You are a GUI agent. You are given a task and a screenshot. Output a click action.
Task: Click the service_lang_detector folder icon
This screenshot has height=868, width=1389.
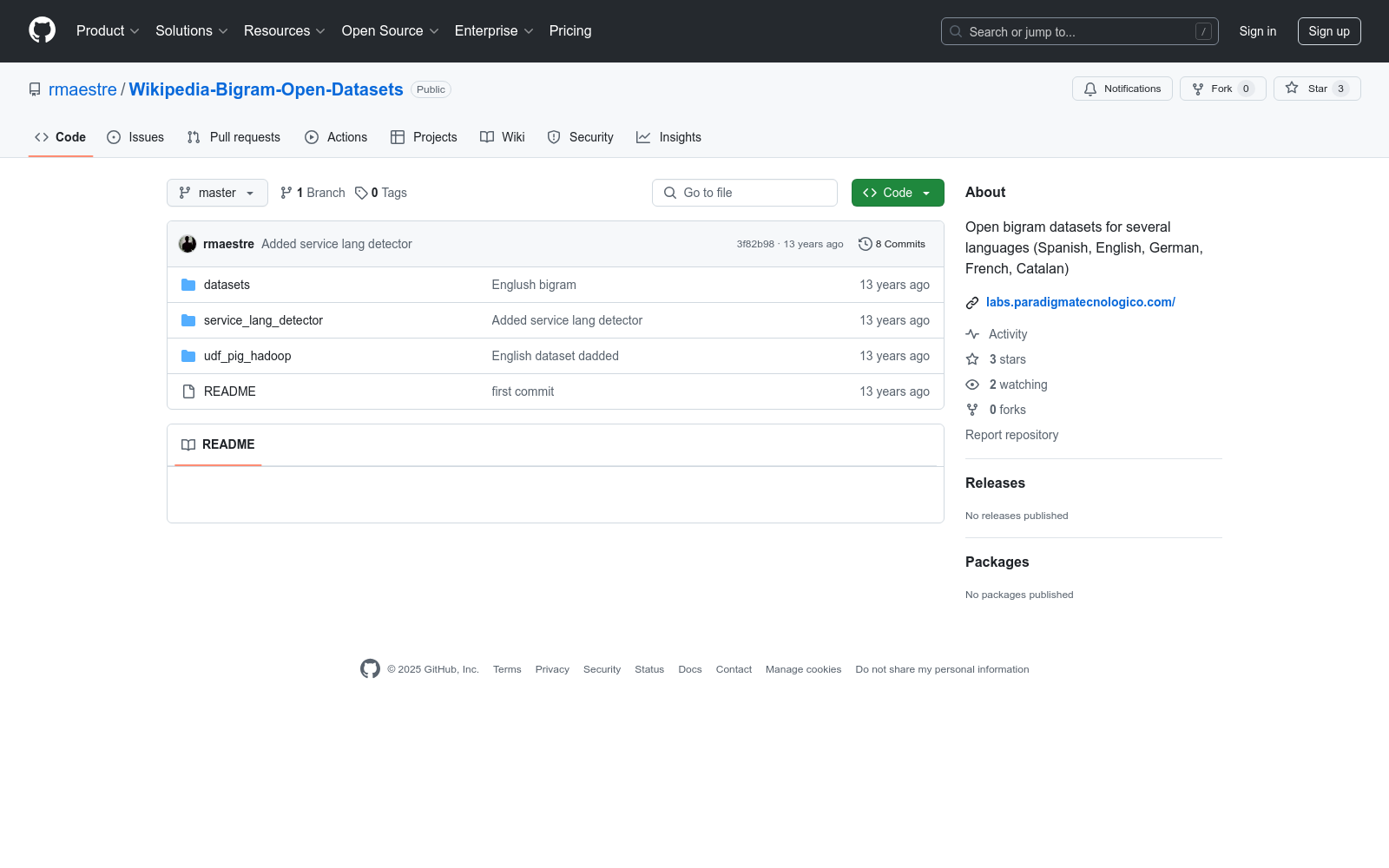188,320
